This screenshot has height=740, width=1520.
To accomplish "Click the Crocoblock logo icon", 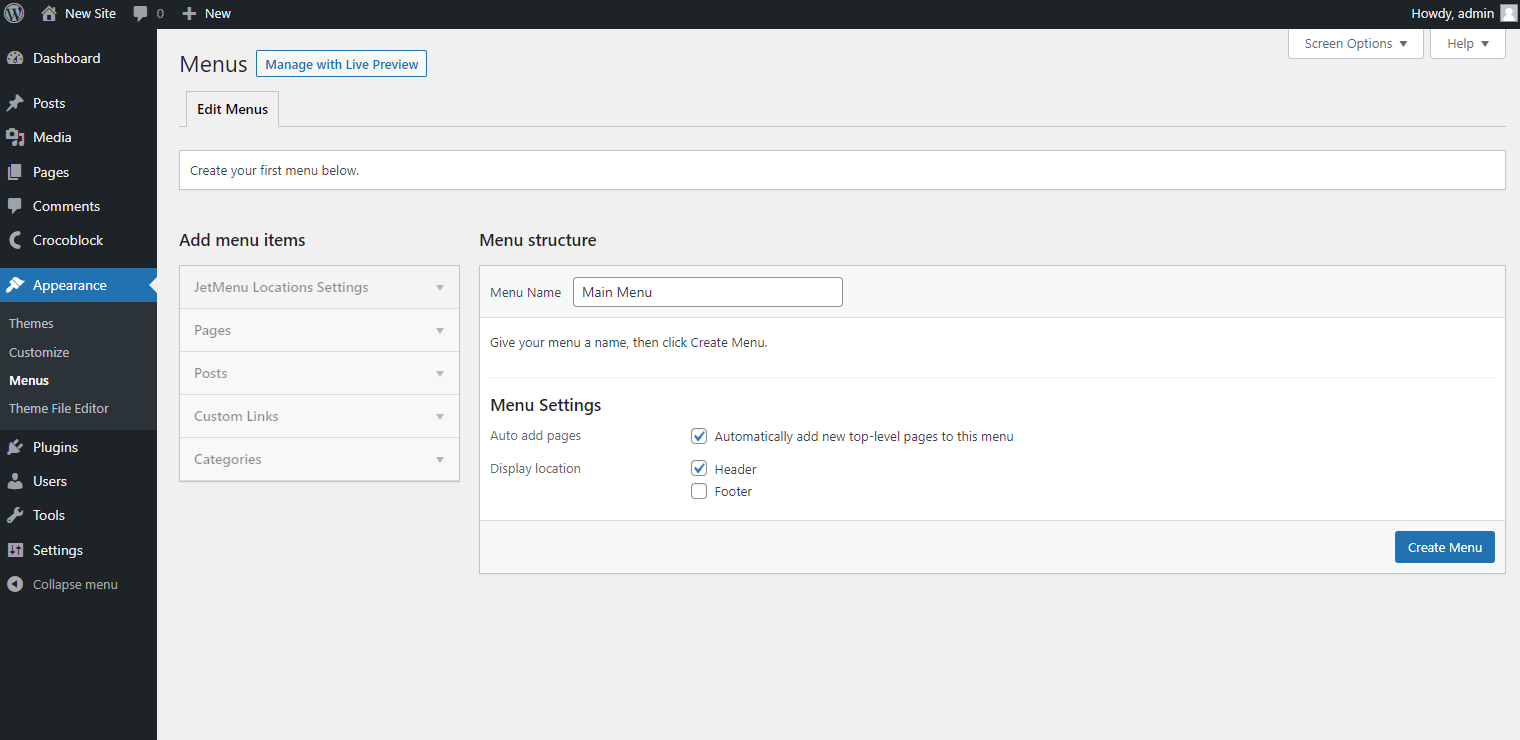I will click(15, 240).
